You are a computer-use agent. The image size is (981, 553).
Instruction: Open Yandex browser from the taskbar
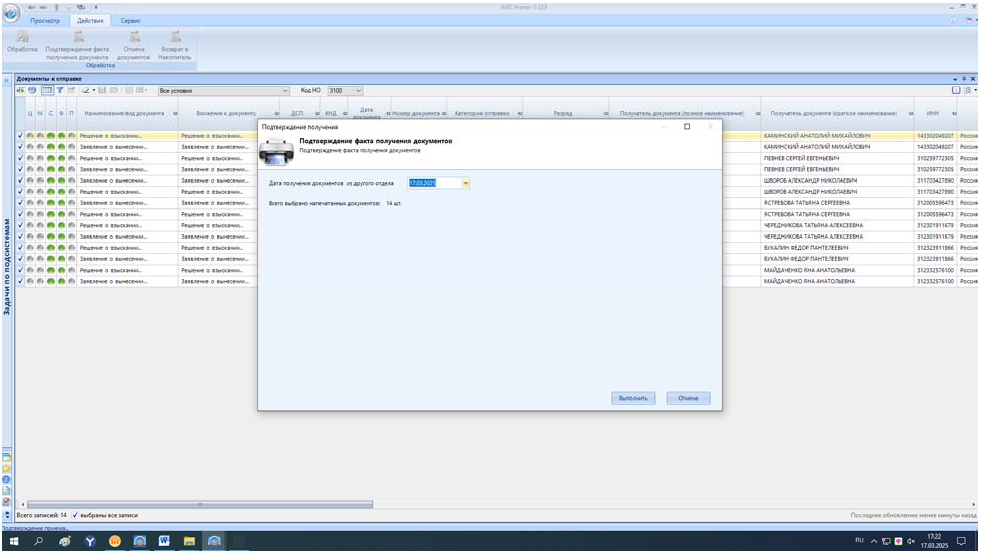pyautogui.click(x=90, y=541)
